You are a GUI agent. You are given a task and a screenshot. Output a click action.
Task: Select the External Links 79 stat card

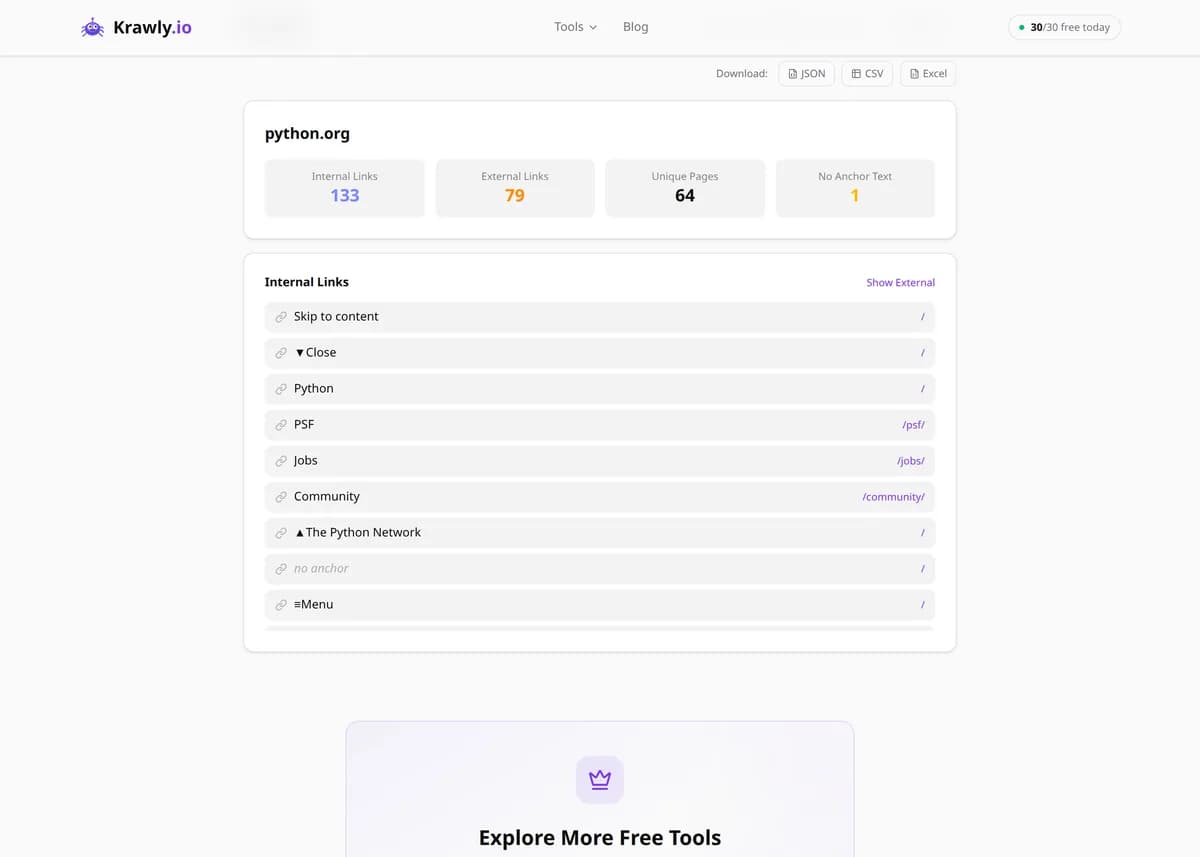click(515, 188)
